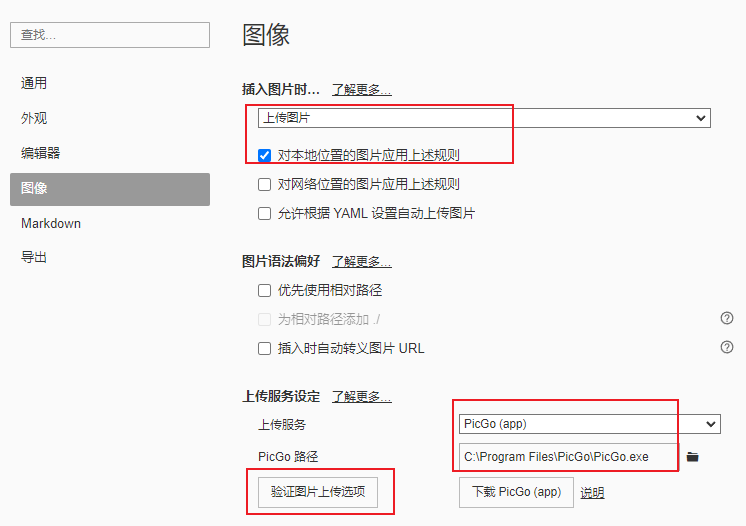Expand the PicGo (app) upload service dropdown
Screen dimensions: 746x526
(589, 424)
